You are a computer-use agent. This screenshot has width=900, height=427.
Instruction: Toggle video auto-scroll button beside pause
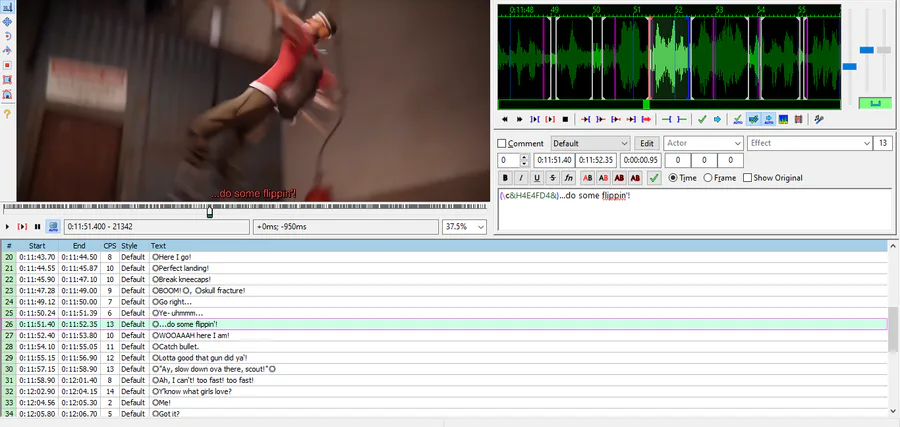(x=53, y=227)
